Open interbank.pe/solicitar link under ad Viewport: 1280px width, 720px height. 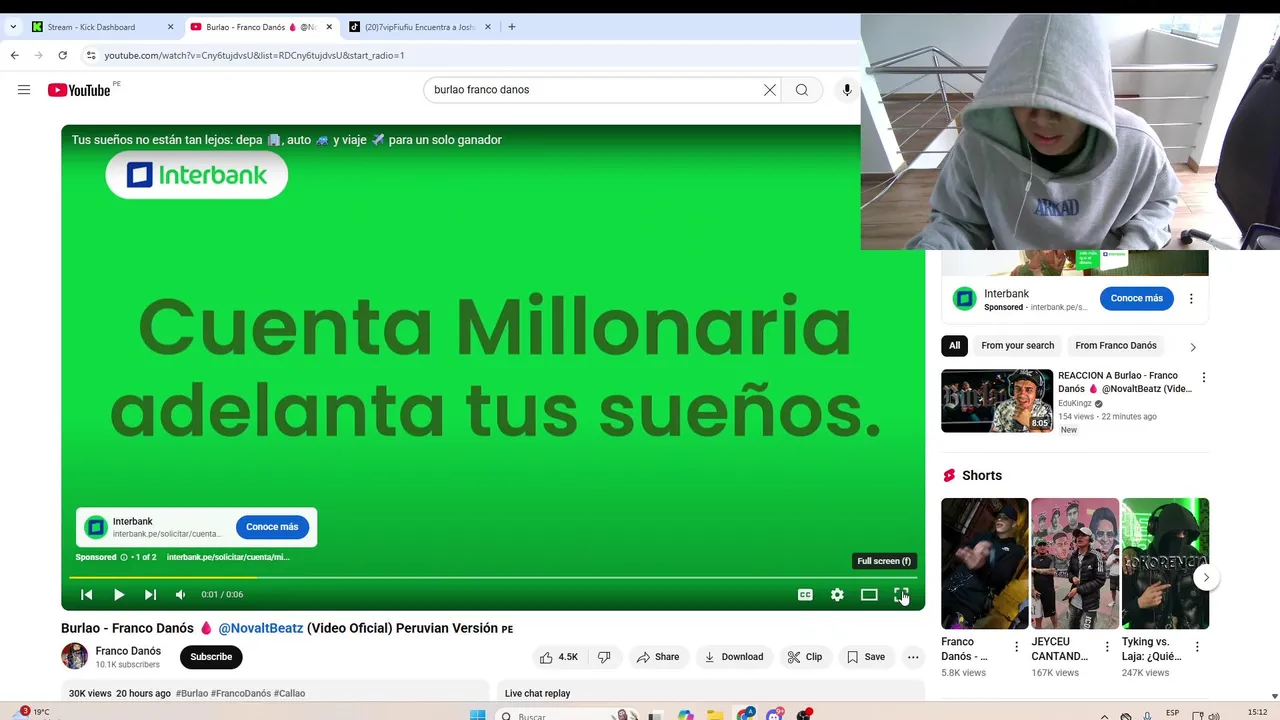228,557
